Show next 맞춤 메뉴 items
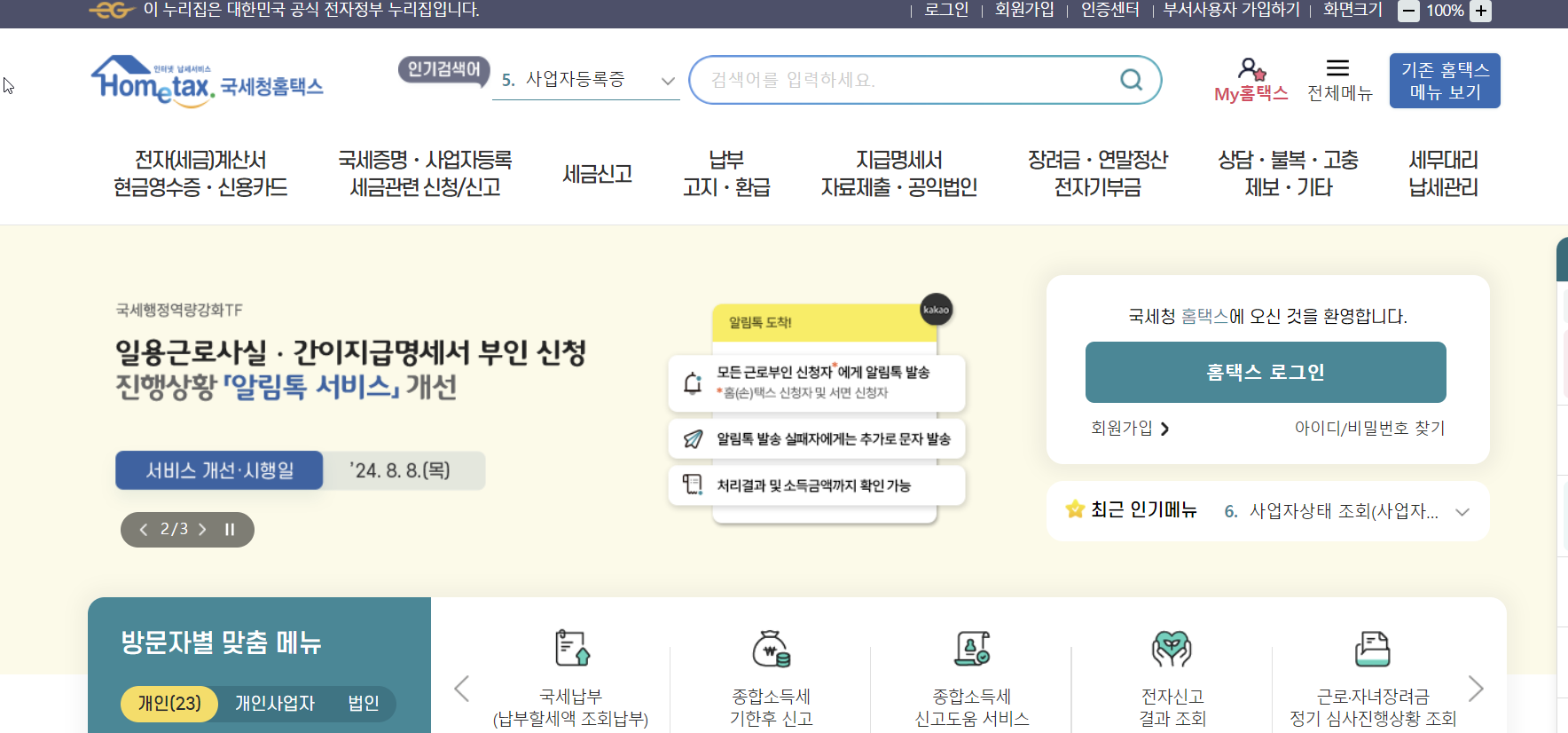 pos(1476,689)
